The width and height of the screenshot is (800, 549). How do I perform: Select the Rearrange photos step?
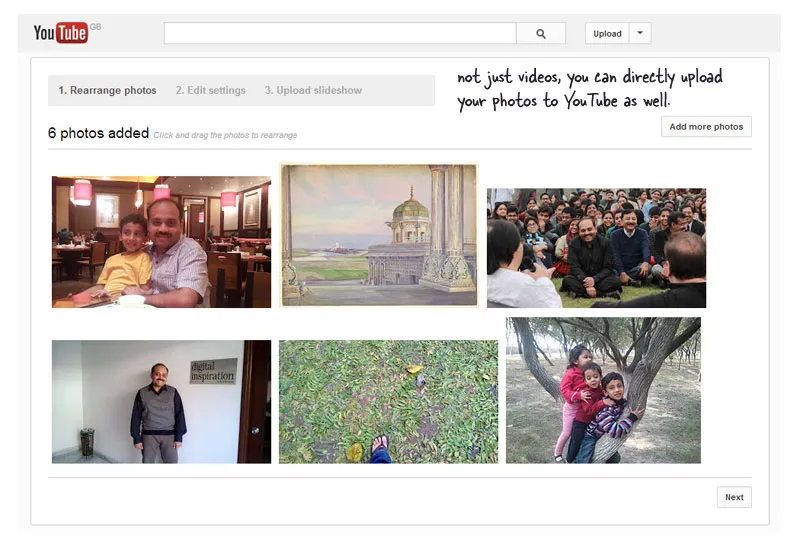coord(107,90)
